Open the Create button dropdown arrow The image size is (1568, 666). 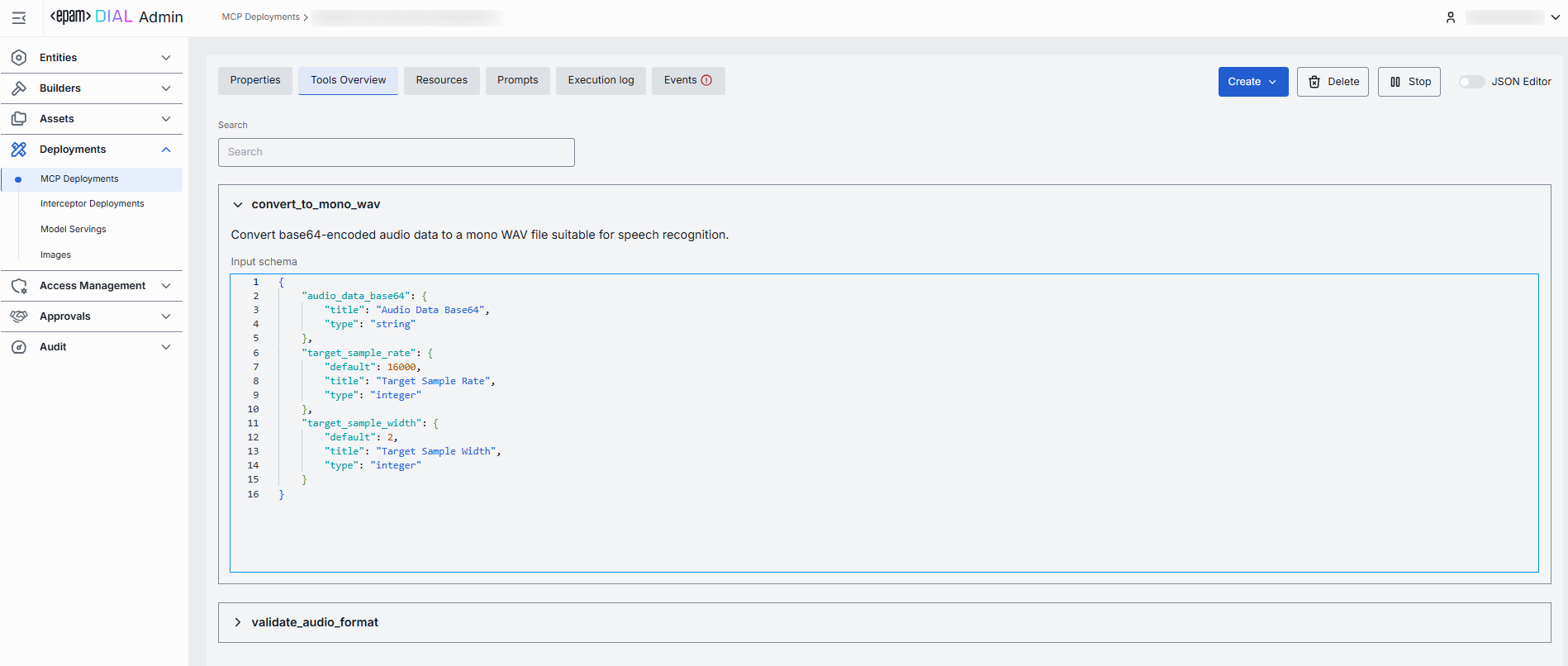(x=1273, y=82)
